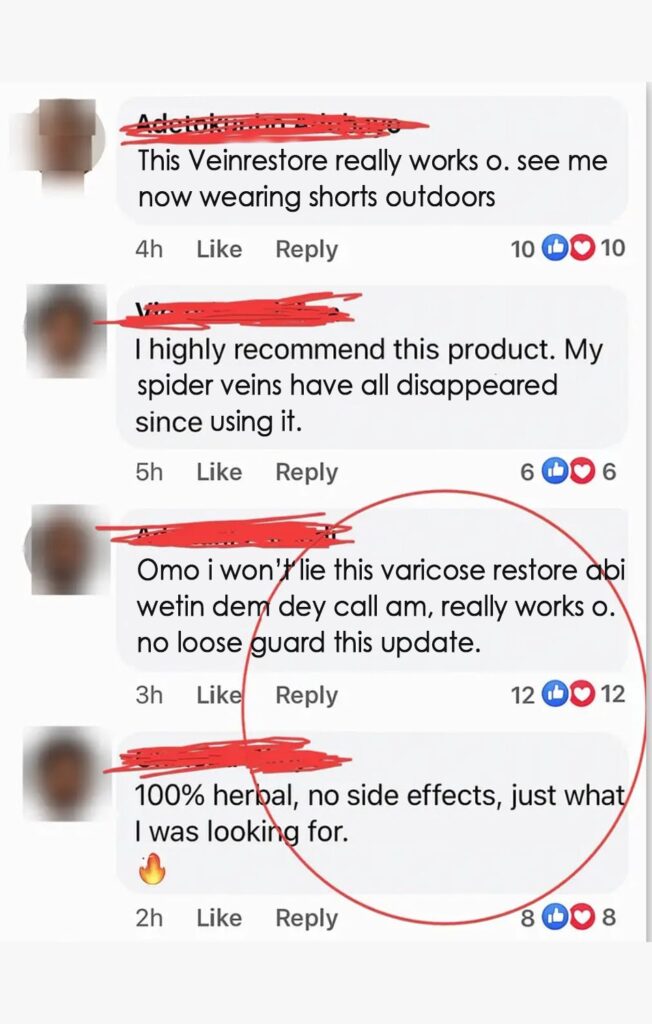Image resolution: width=652 pixels, height=1024 pixels.
Task: Reply to the Veinrestore shorts comment
Action: pos(306,249)
